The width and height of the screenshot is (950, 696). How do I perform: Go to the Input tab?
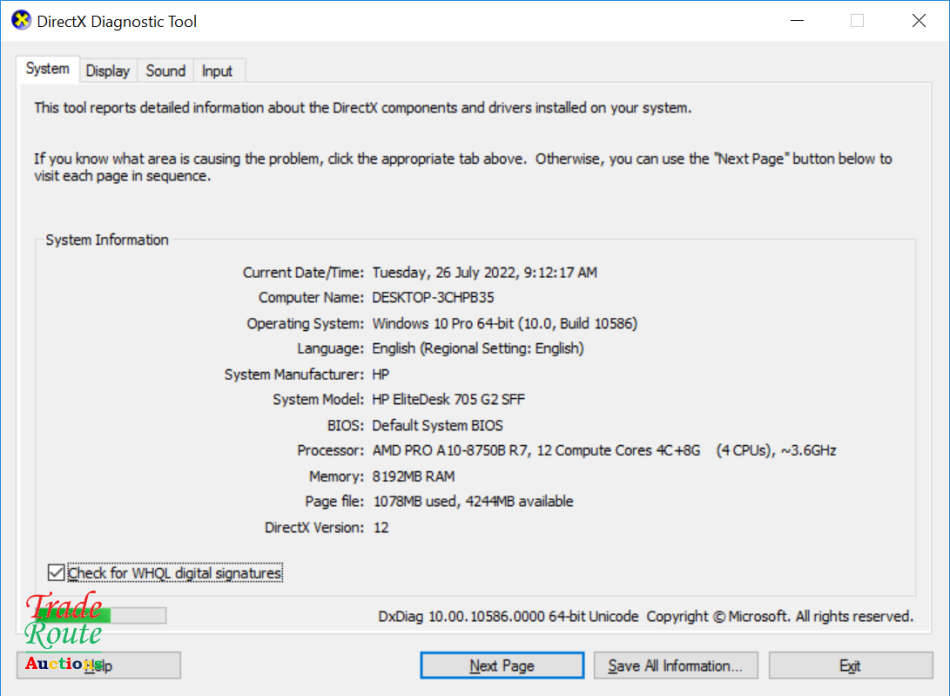pos(217,71)
